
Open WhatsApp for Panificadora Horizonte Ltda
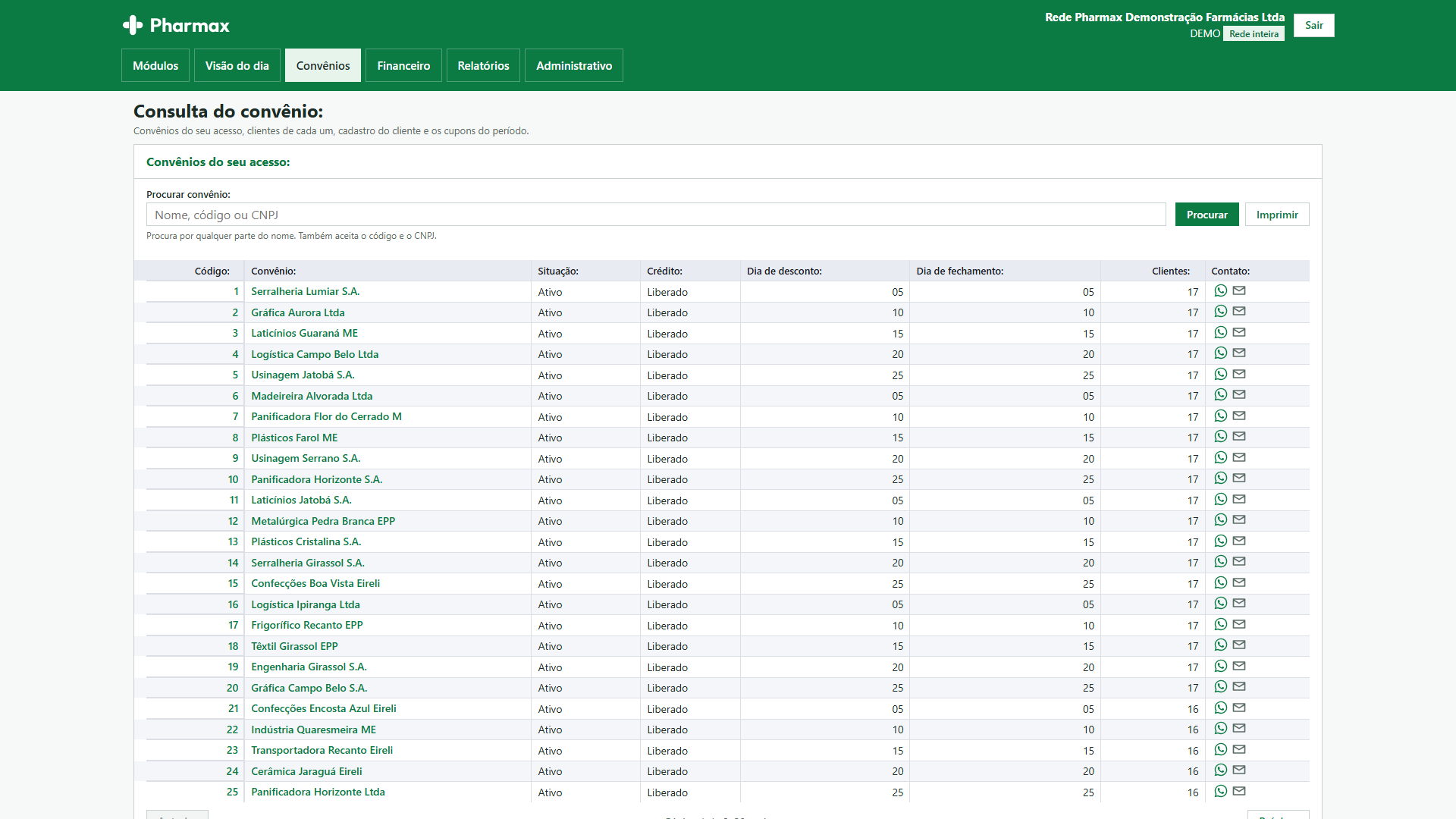tap(1220, 792)
